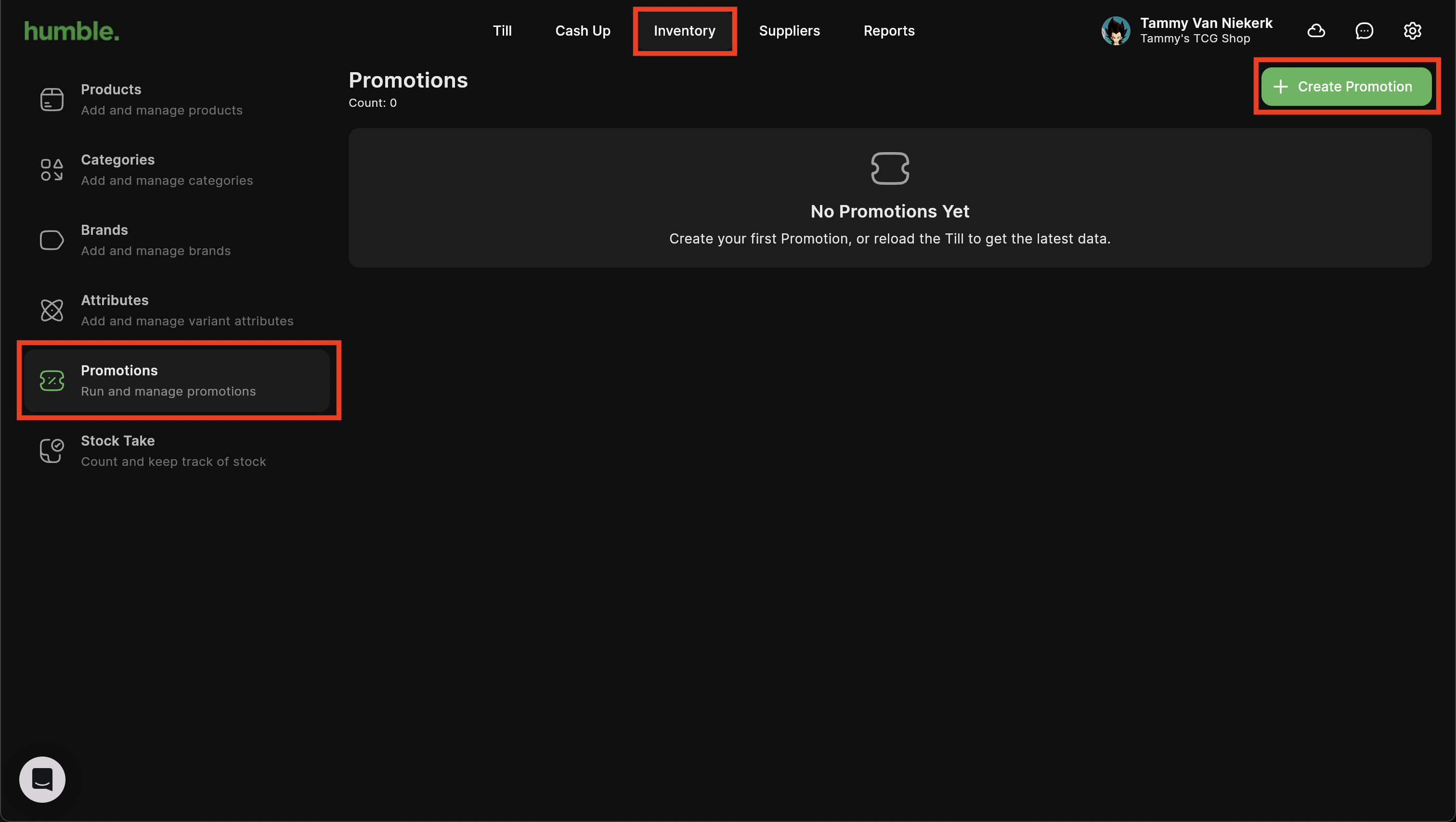Click the Categories shapes icon
This screenshot has height=822, width=1456.
coord(52,169)
